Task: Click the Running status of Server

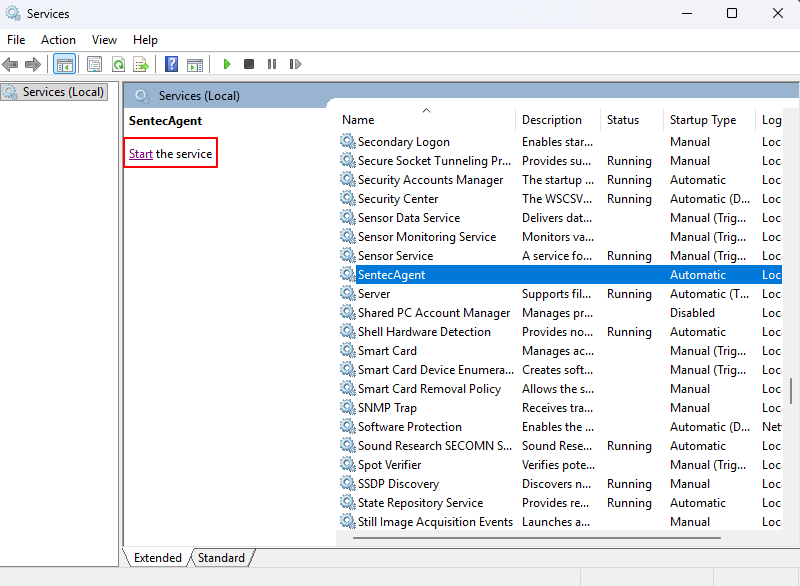Action: [629, 294]
